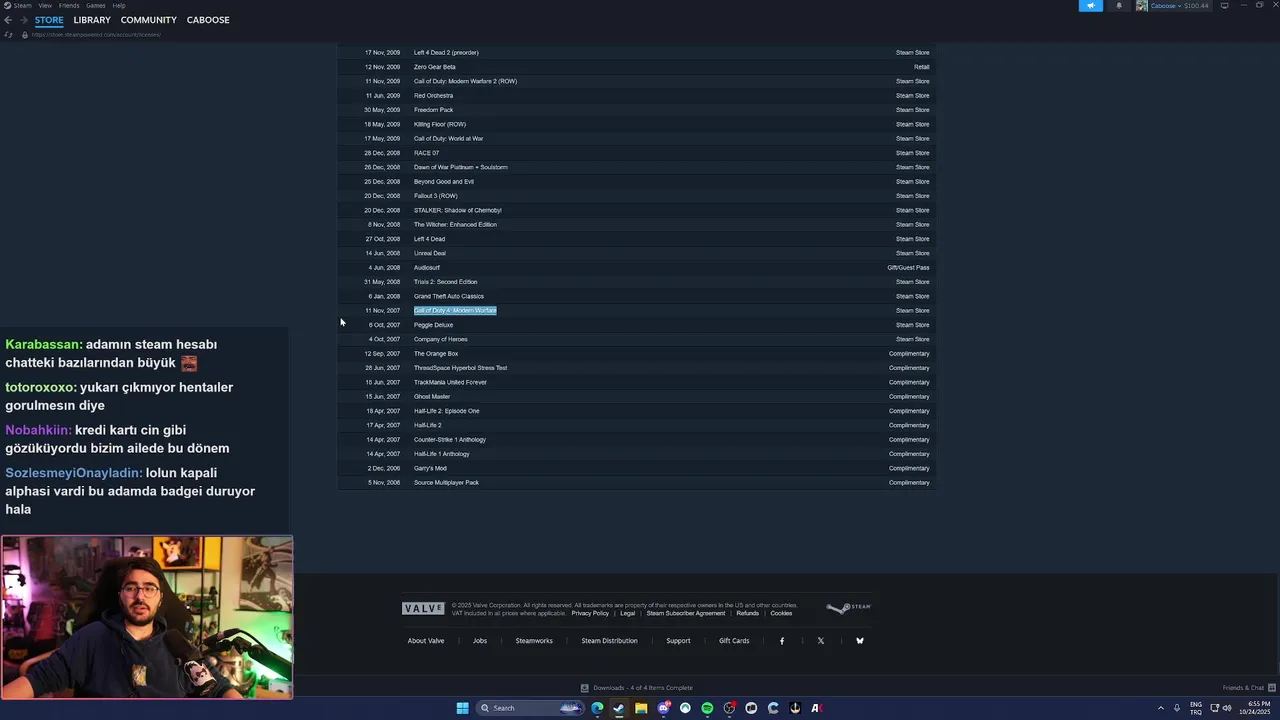The width and height of the screenshot is (1280, 720).
Task: Open Discord from the taskbar
Action: [663, 708]
